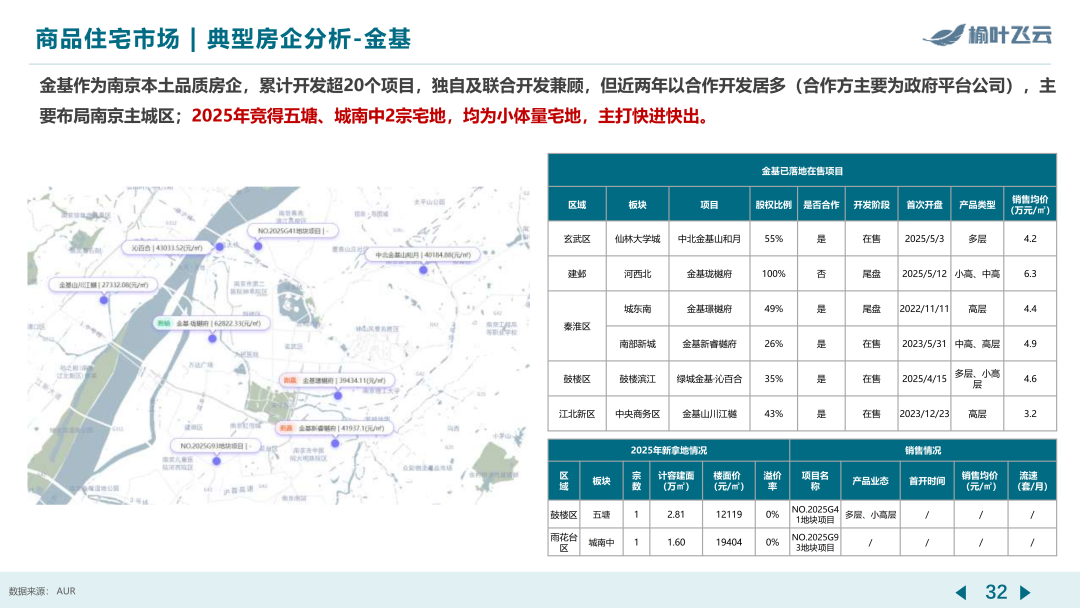The height and width of the screenshot is (608, 1080).
Task: Open the 金基璟樾府 39434.11 map label
Action: click(x=337, y=380)
